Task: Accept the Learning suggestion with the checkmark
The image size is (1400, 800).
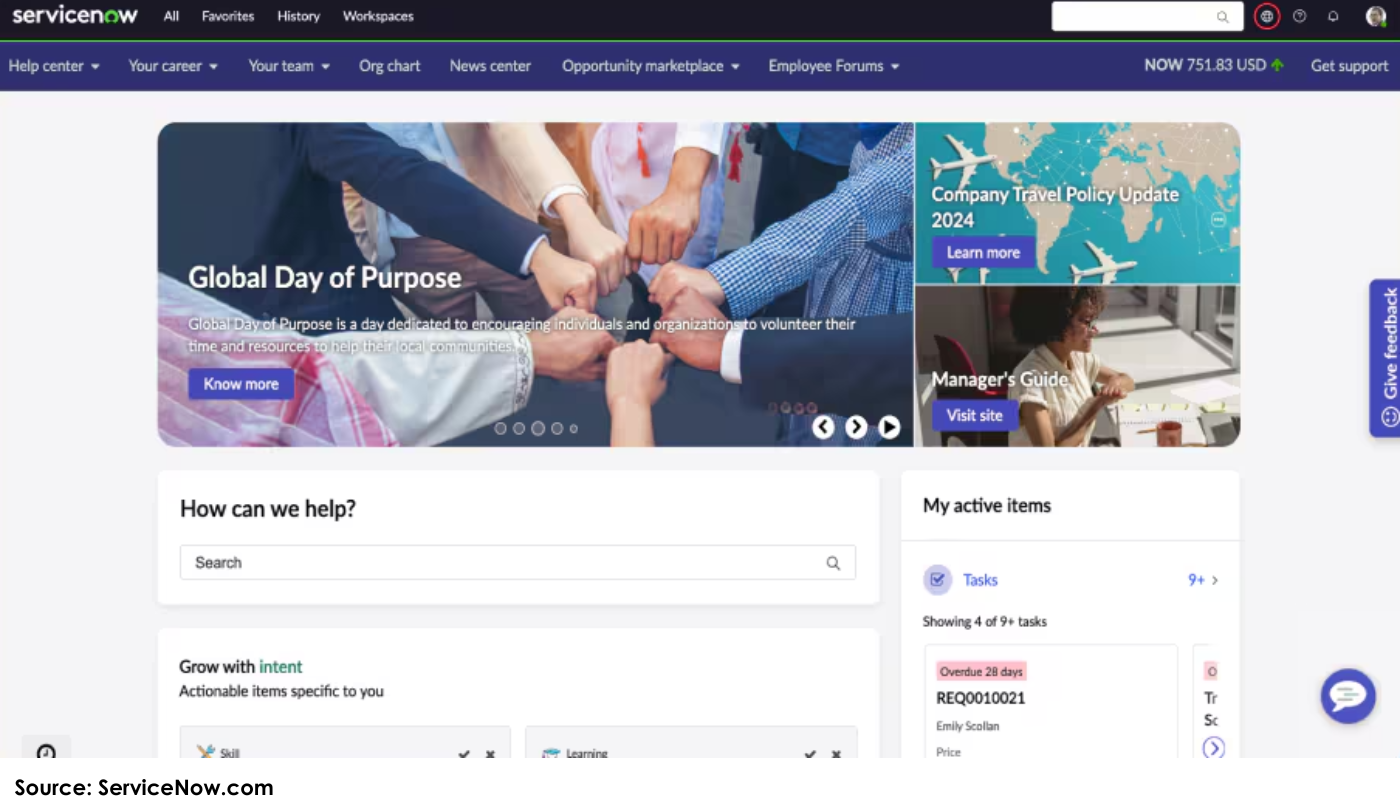Action: 810,754
